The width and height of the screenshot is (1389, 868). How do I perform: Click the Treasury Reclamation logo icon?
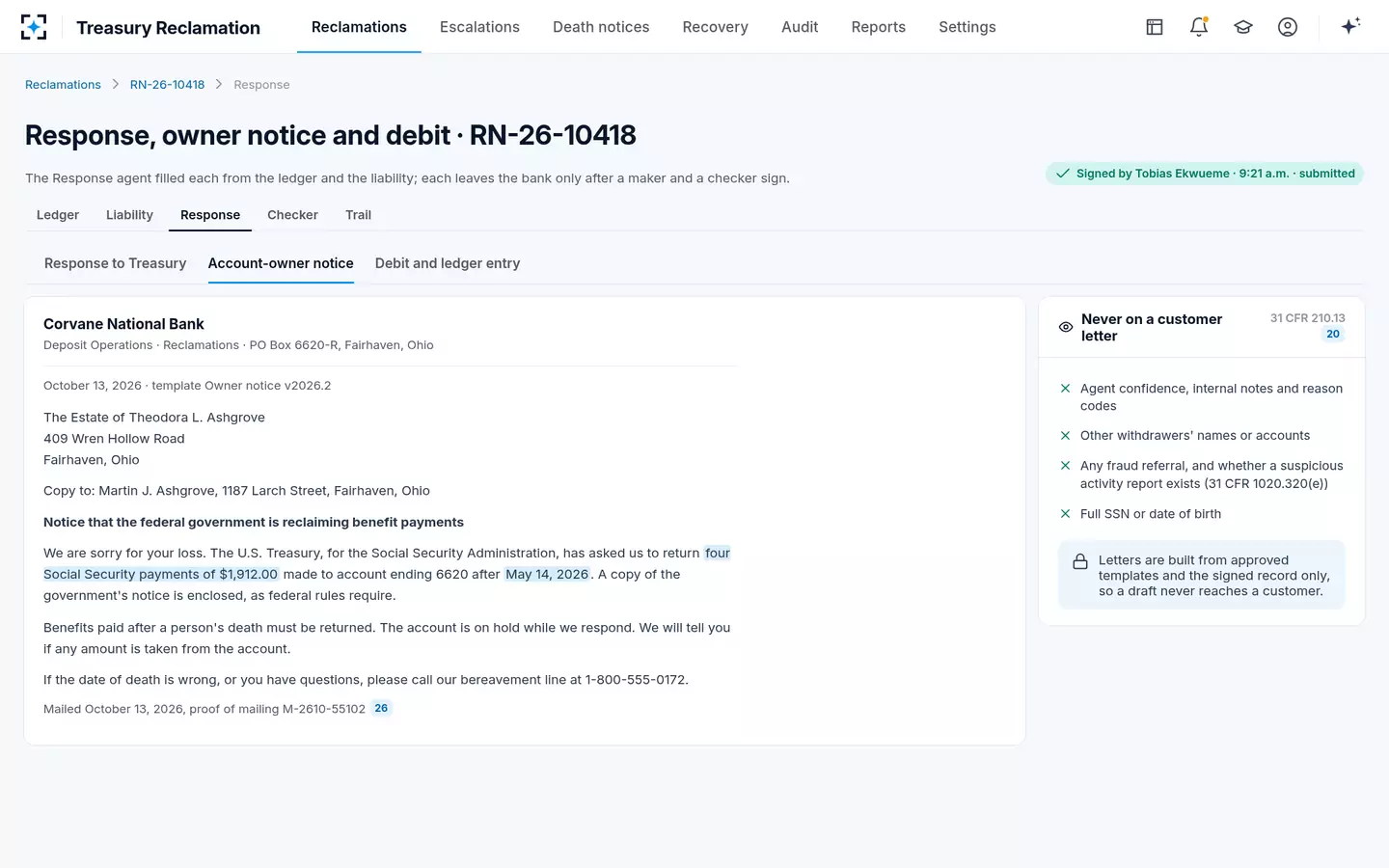tap(34, 27)
